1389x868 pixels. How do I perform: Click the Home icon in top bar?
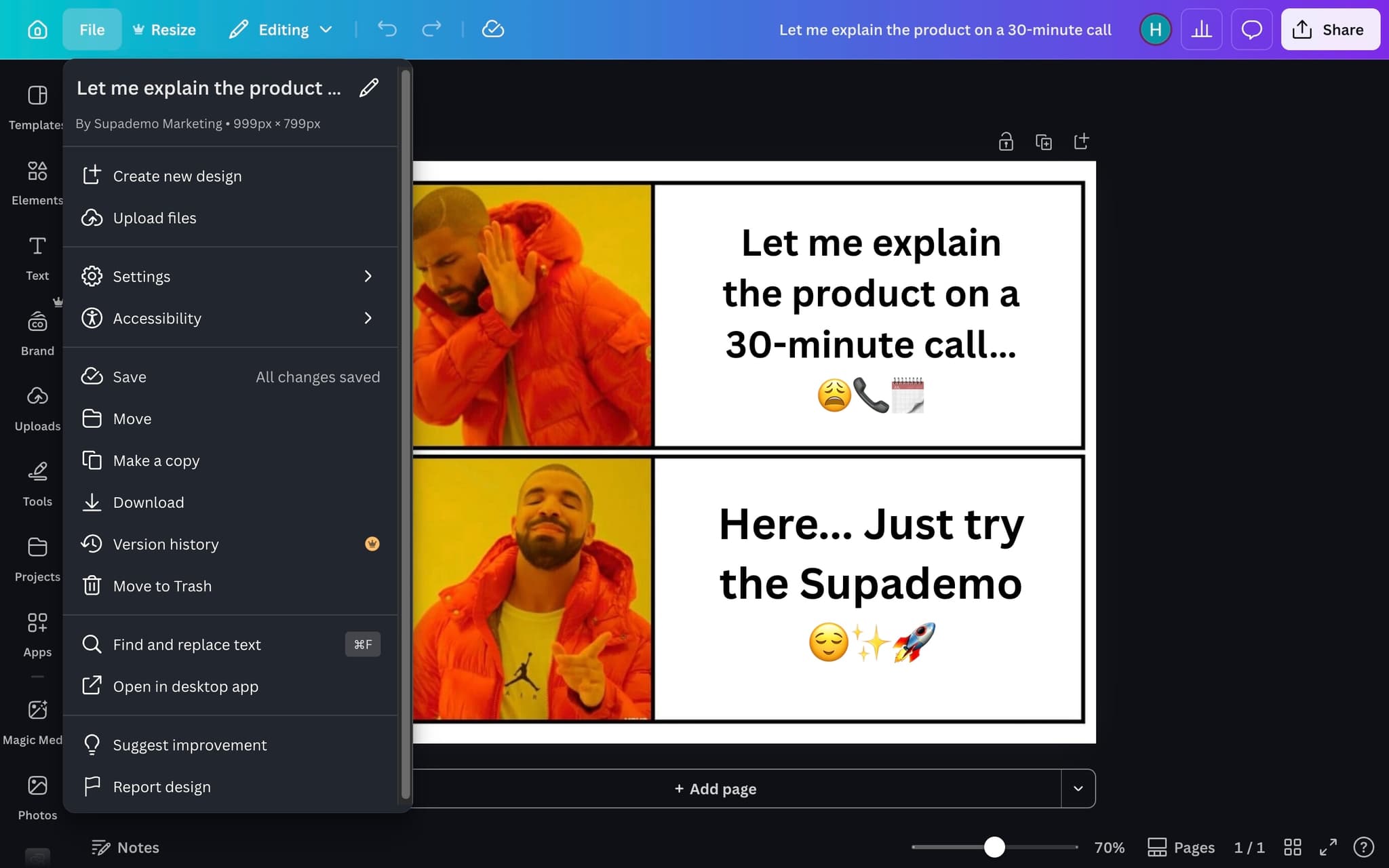(37, 29)
